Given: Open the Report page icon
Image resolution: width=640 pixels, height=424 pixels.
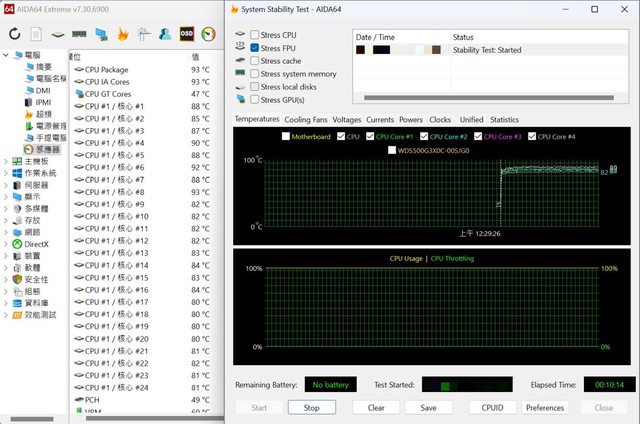Looking at the screenshot, I should coord(37,34).
